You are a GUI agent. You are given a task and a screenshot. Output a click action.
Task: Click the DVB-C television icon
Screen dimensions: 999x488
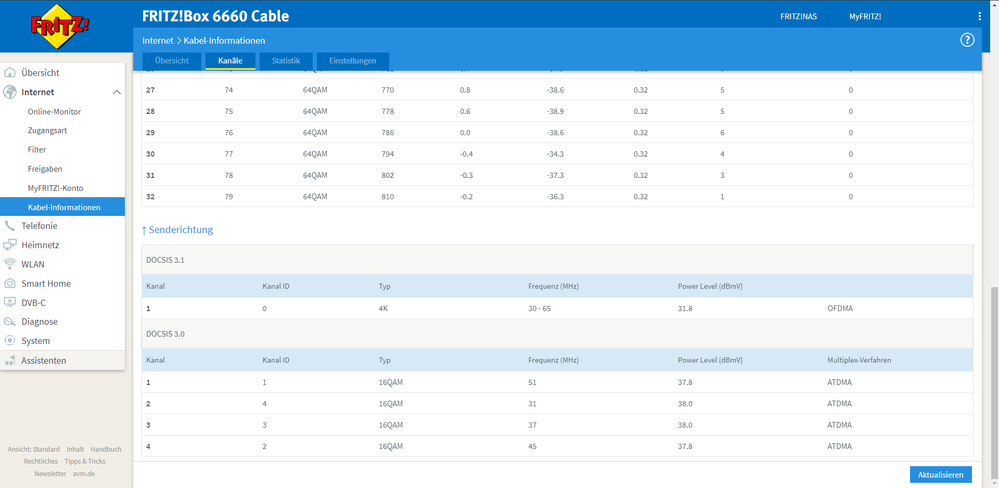coord(10,303)
